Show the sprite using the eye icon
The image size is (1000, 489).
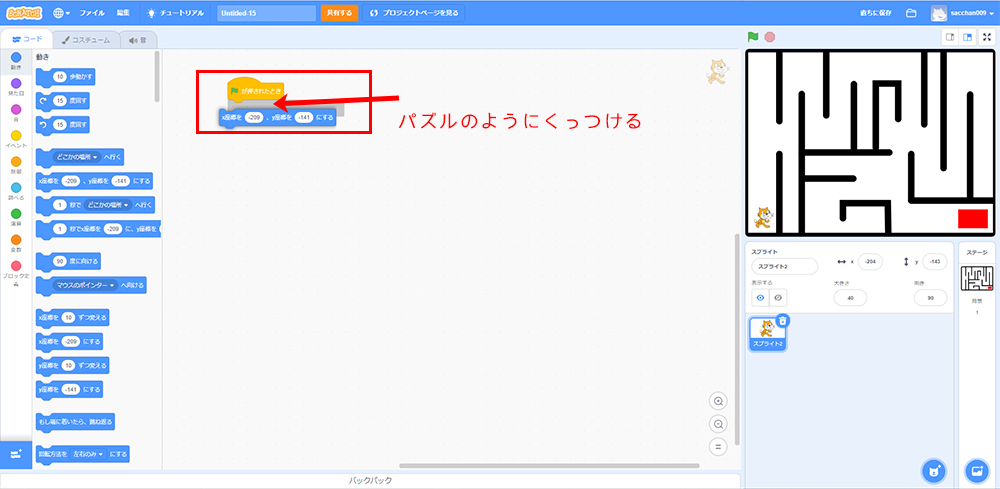click(x=760, y=298)
